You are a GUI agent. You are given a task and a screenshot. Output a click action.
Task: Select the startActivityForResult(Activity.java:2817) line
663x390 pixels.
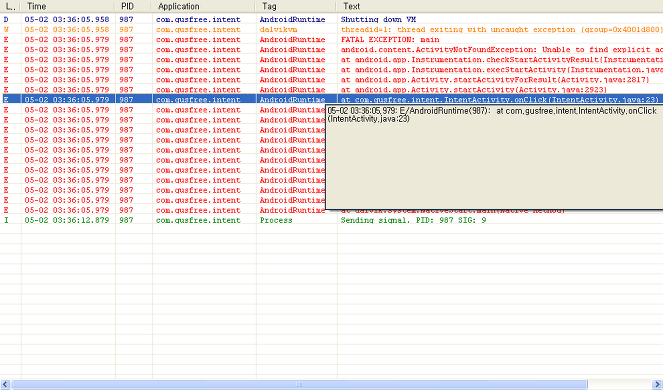pos(332,80)
